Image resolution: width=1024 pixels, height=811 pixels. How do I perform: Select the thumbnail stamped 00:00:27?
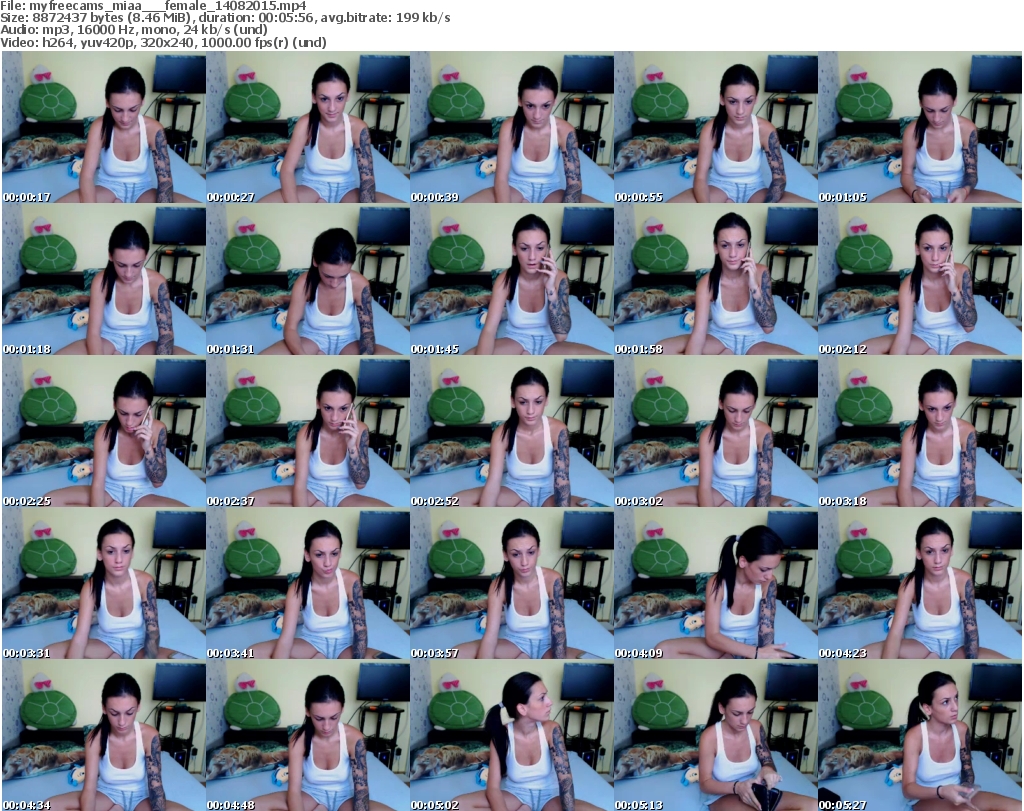[308, 127]
